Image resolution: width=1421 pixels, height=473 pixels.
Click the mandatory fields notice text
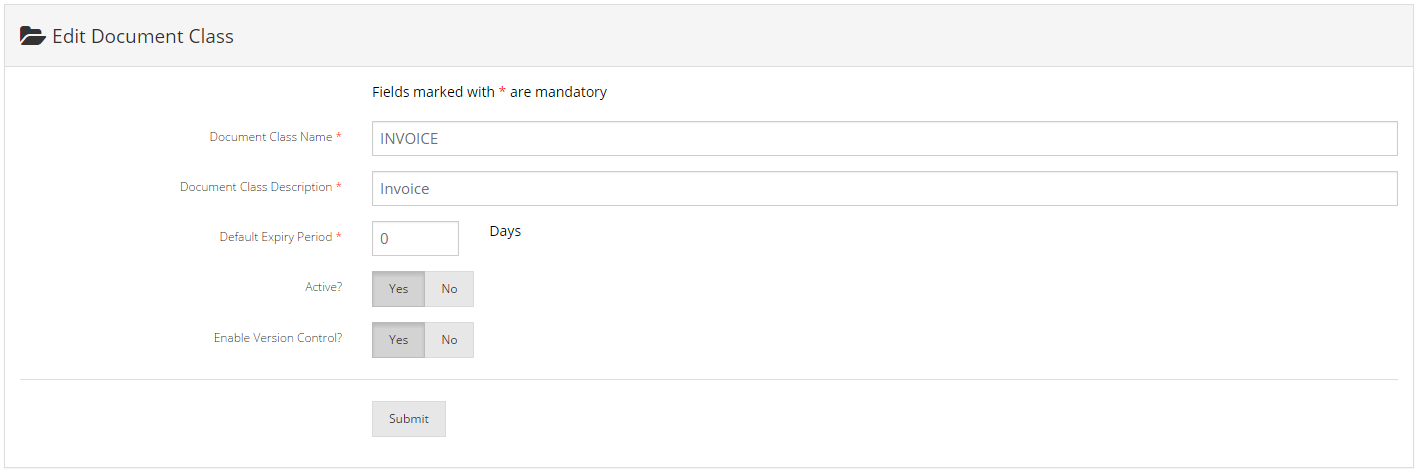pos(489,92)
